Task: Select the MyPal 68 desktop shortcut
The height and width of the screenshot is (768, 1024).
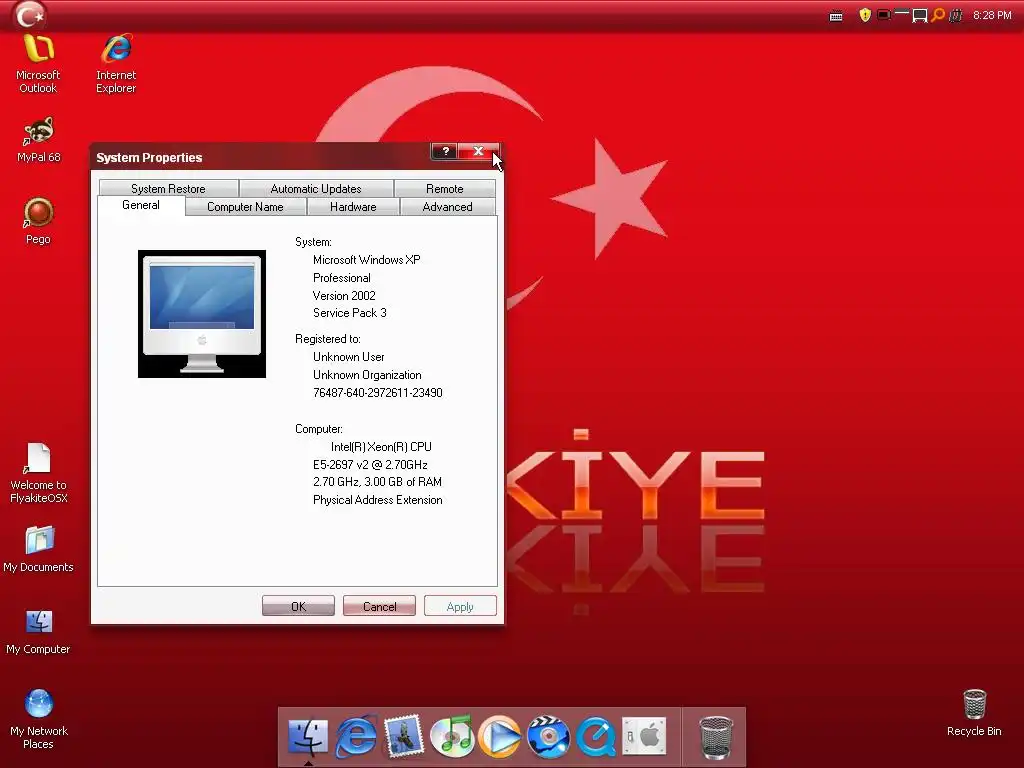Action: click(x=39, y=140)
